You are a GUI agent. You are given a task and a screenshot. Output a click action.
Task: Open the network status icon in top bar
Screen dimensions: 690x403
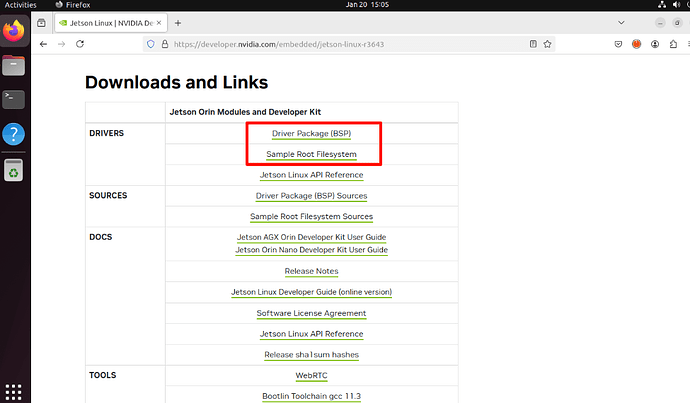[662, 5]
